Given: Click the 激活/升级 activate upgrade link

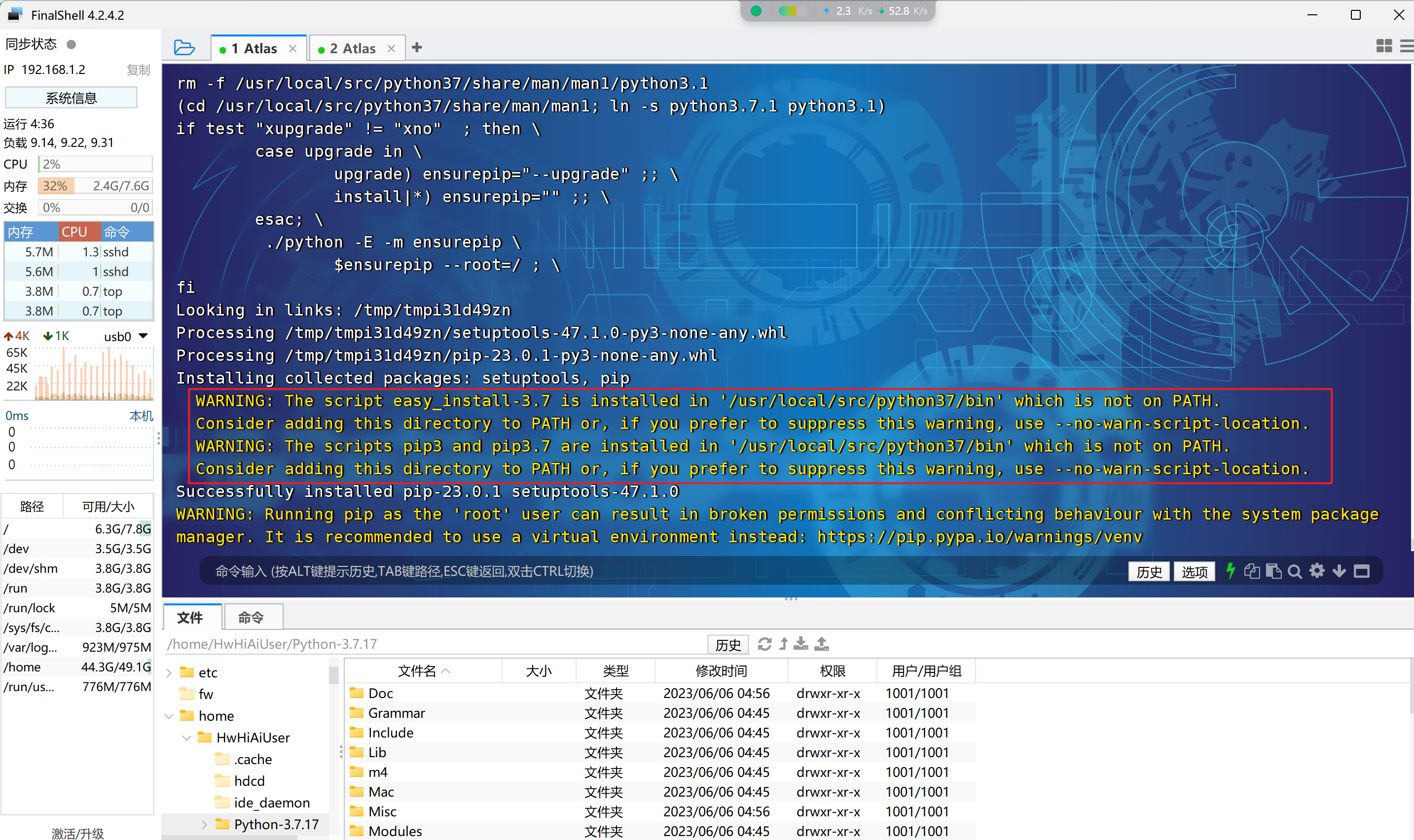Looking at the screenshot, I should point(77,833).
